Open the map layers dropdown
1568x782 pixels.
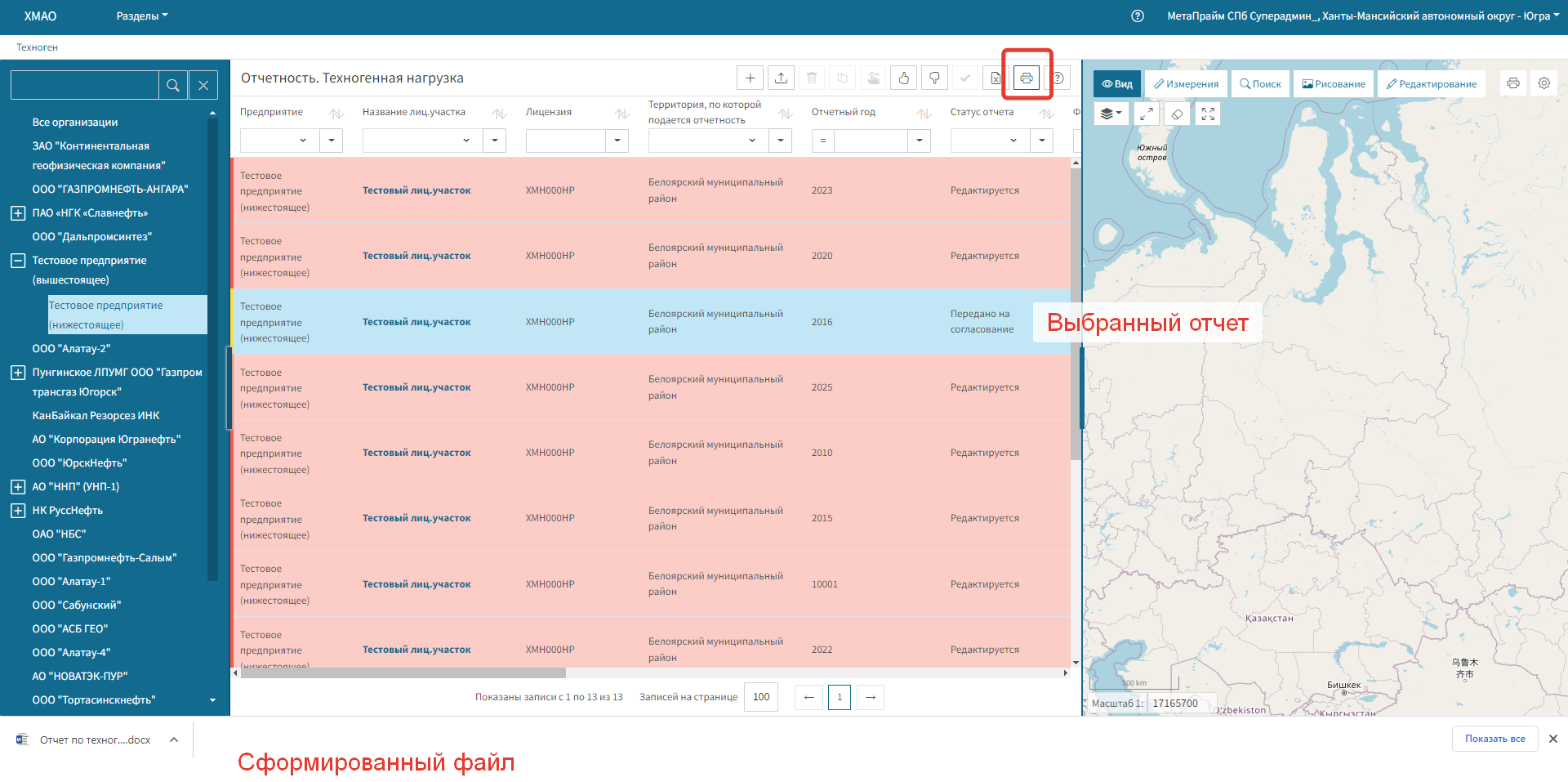point(1111,114)
